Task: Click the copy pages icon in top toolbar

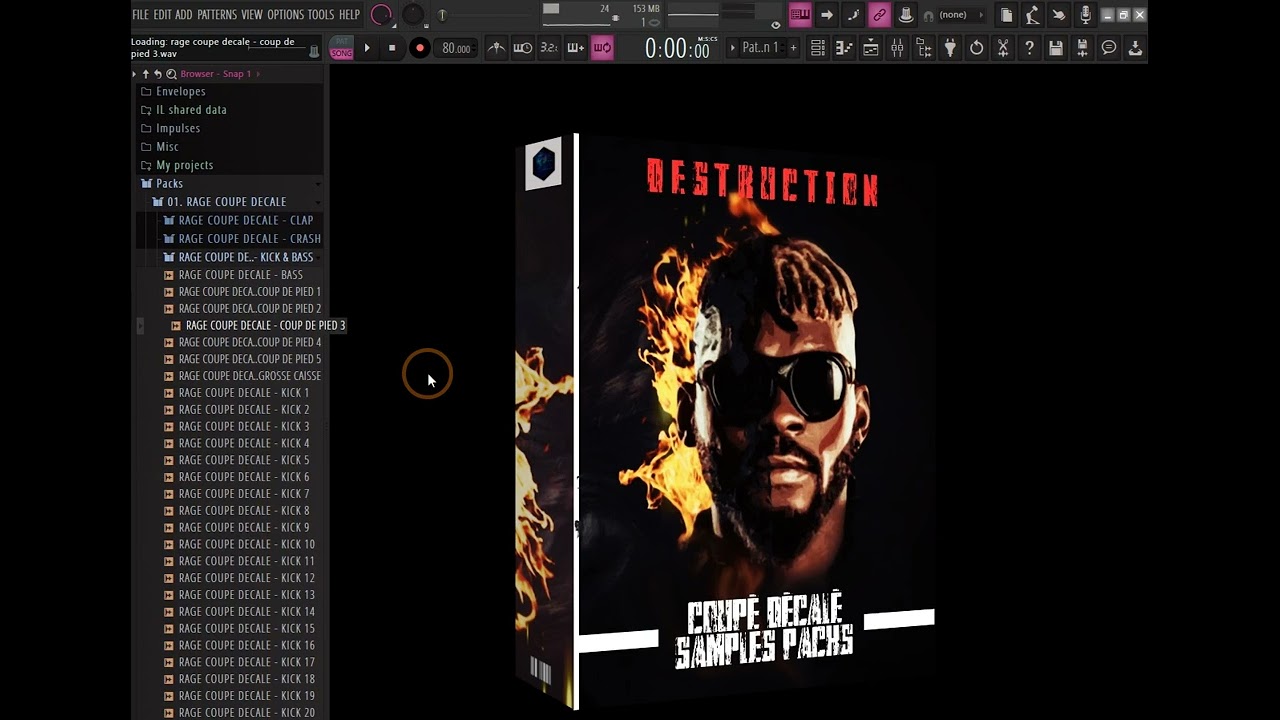Action: click(x=1006, y=15)
